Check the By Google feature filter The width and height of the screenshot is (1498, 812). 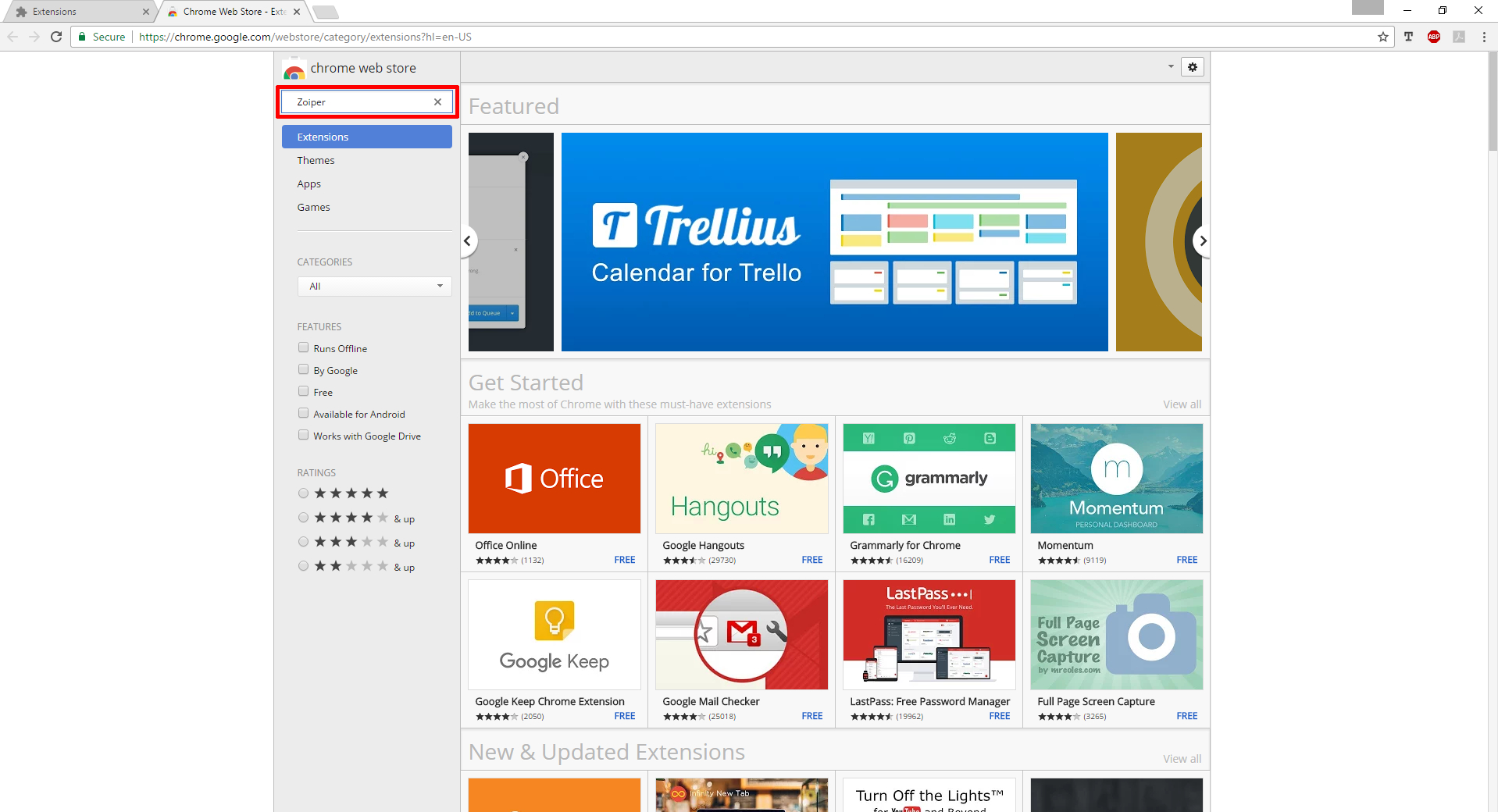303,370
